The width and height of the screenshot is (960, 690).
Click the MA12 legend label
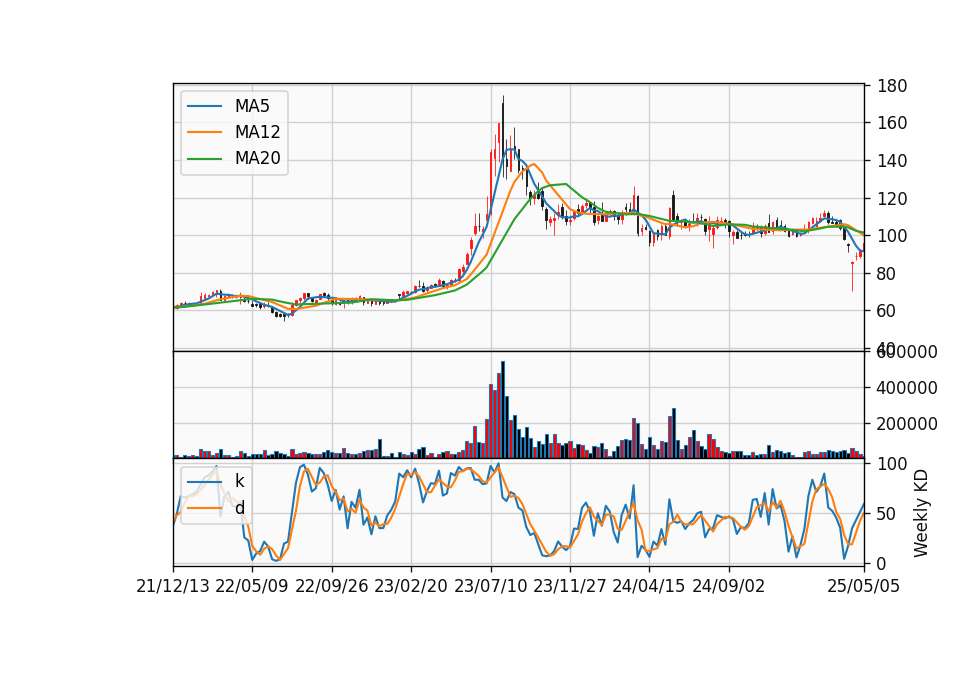click(x=258, y=132)
